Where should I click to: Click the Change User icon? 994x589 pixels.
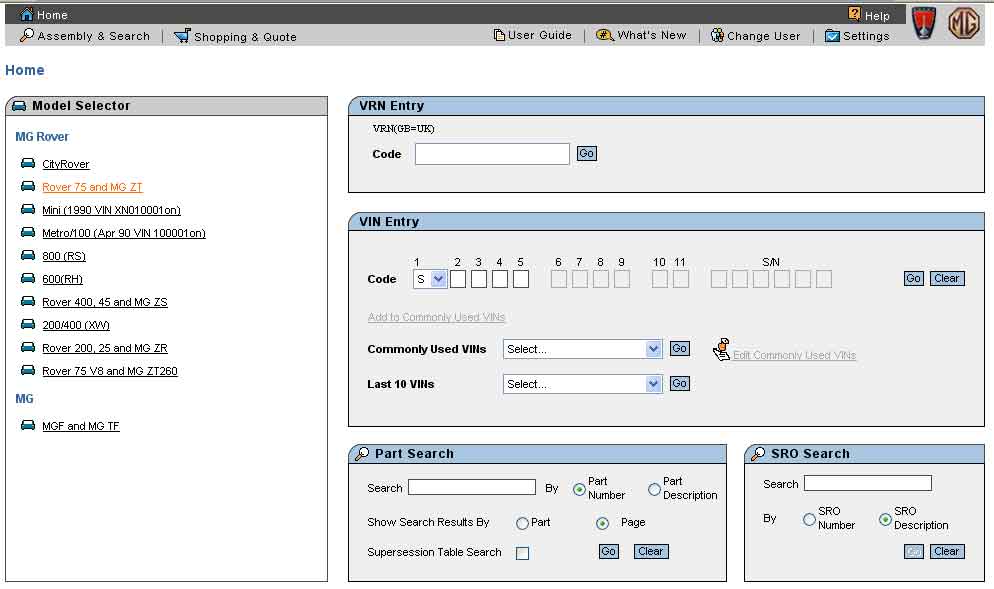[717, 36]
